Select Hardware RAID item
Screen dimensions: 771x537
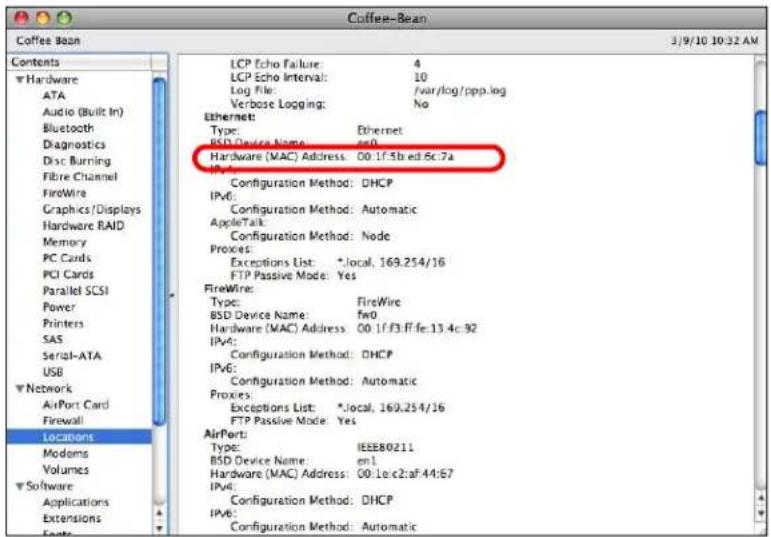[x=84, y=226]
